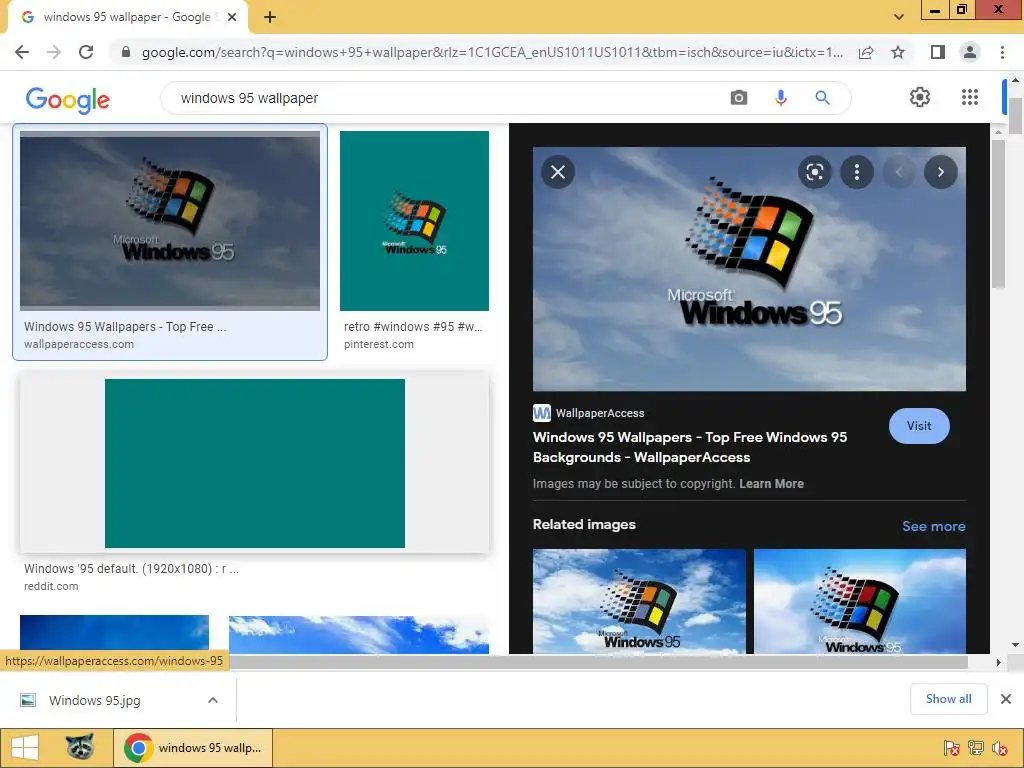Close the windows 95 wallpaper tab
Viewport: 1024px width, 768px height.
(x=232, y=17)
